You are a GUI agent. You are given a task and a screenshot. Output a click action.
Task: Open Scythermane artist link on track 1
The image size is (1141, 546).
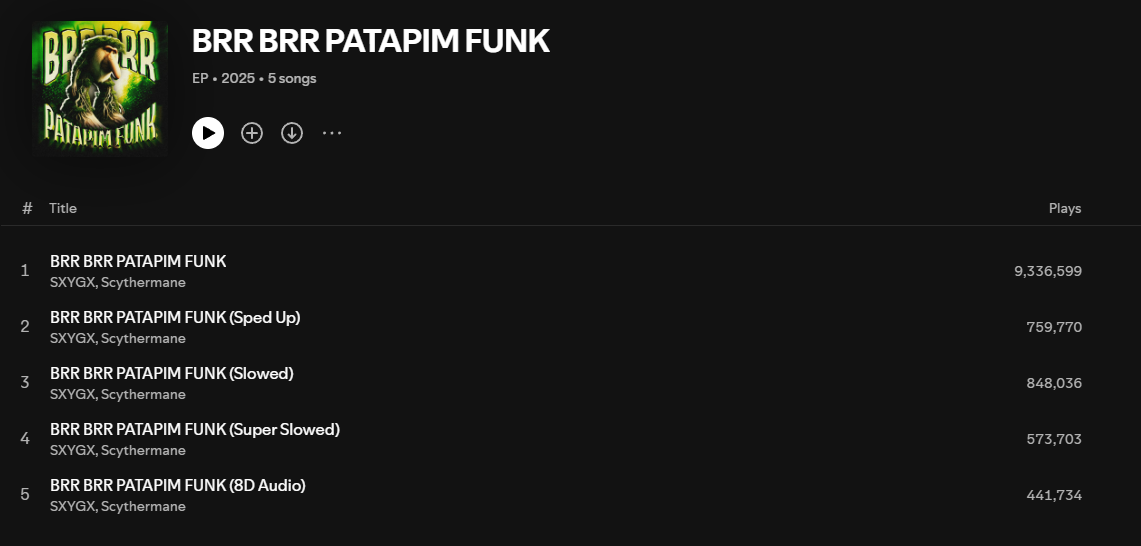143,283
